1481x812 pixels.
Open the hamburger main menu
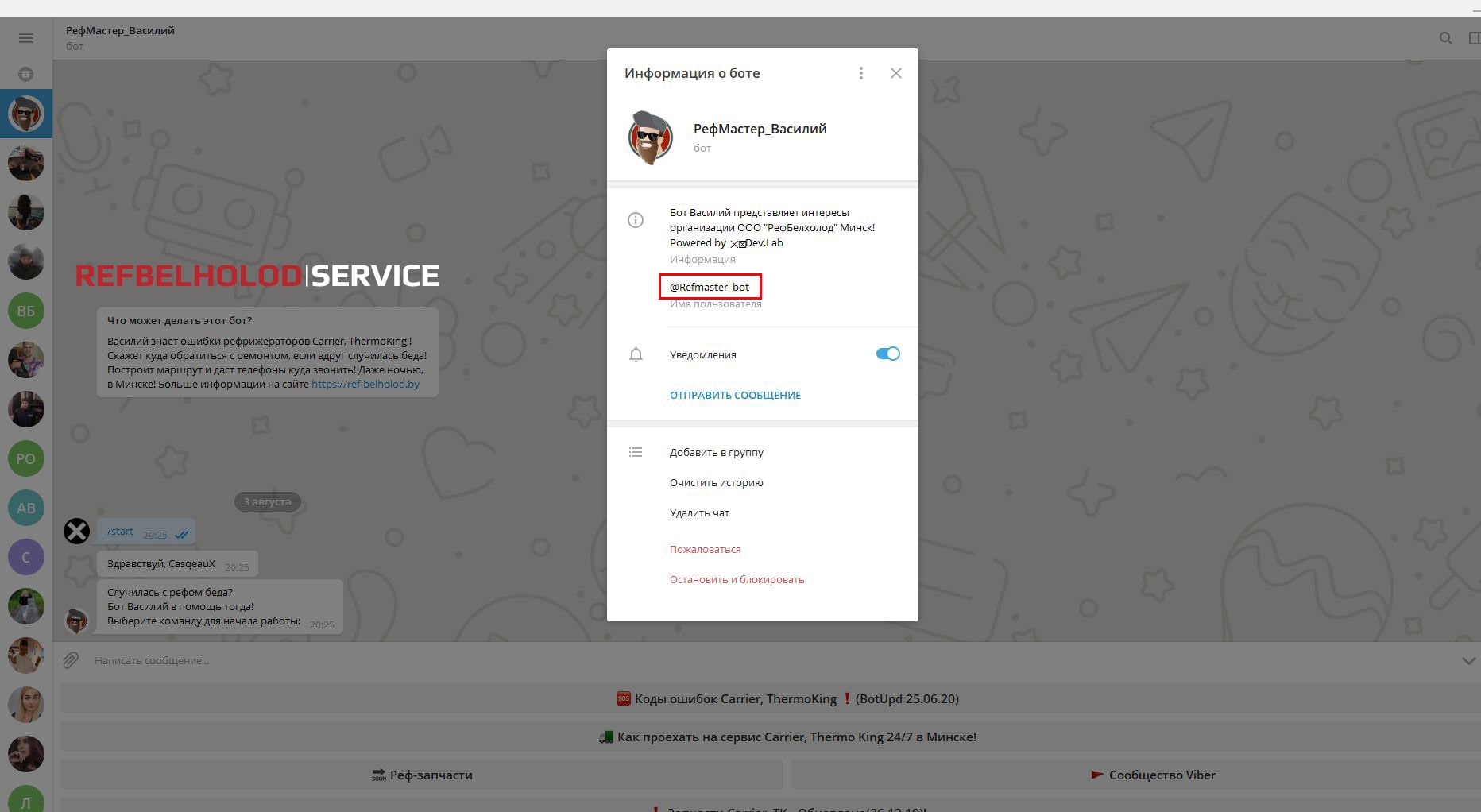[26, 38]
